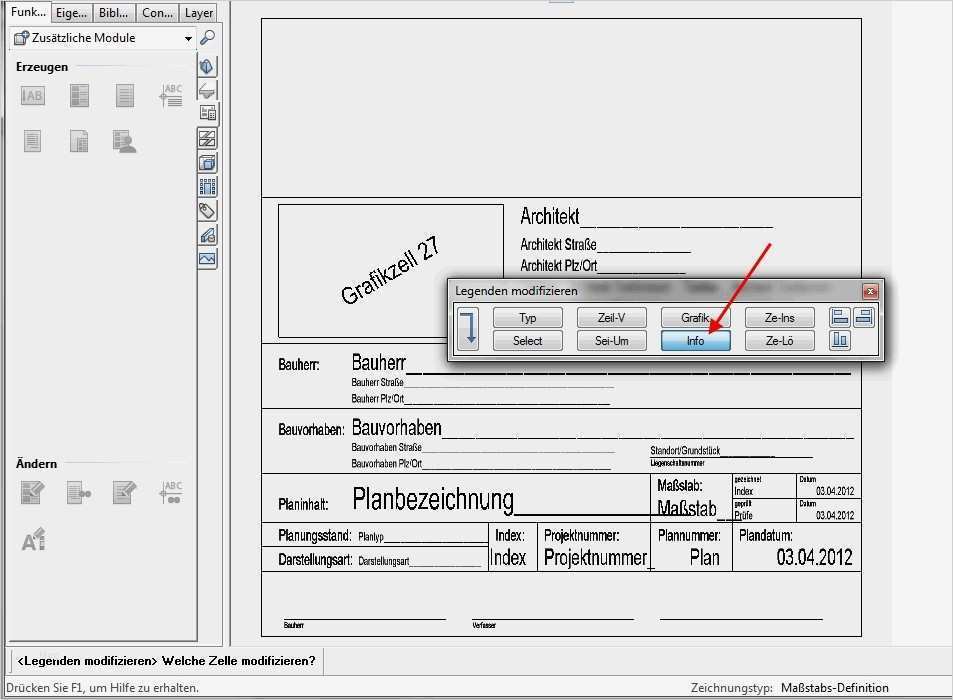Click the ABC label link icon under Ändern
This screenshot has height=700, width=953.
tap(171, 492)
